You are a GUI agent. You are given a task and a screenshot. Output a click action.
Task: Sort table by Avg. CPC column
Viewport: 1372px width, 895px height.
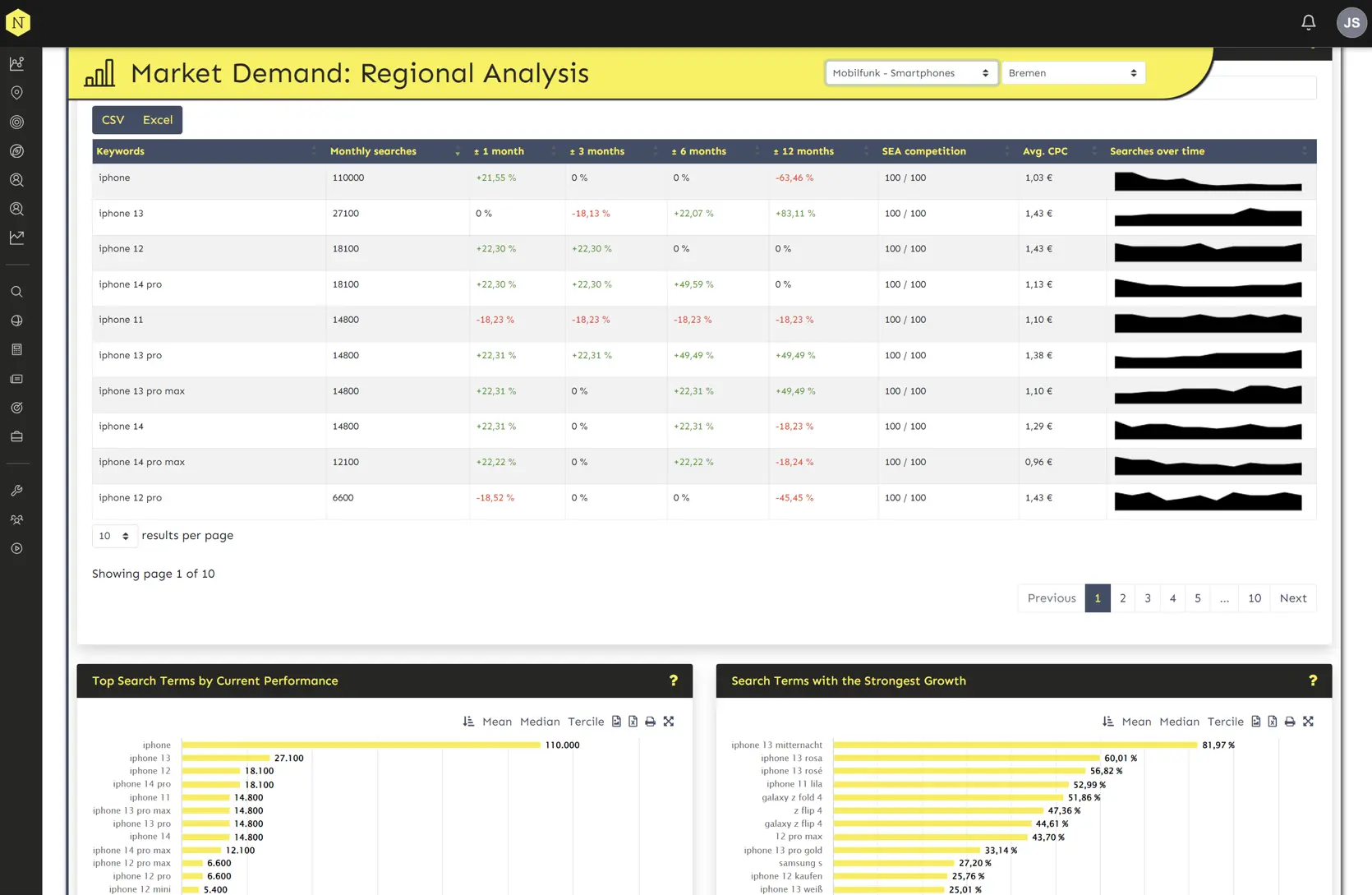click(x=1061, y=151)
